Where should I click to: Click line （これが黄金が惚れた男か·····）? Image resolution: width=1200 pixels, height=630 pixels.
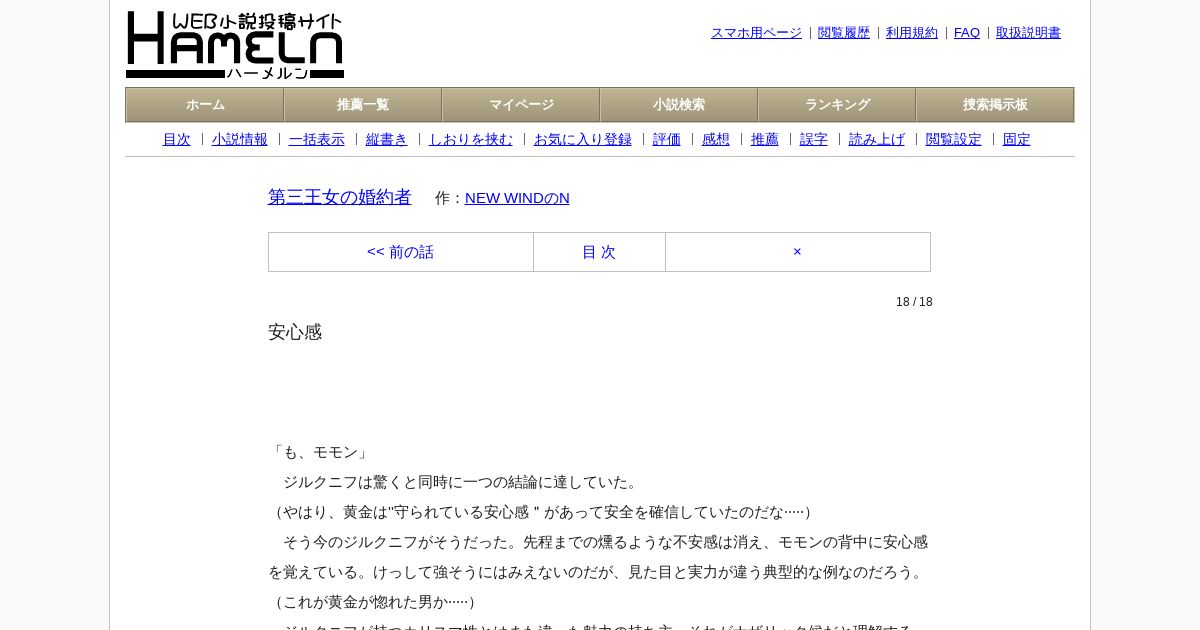pos(375,602)
